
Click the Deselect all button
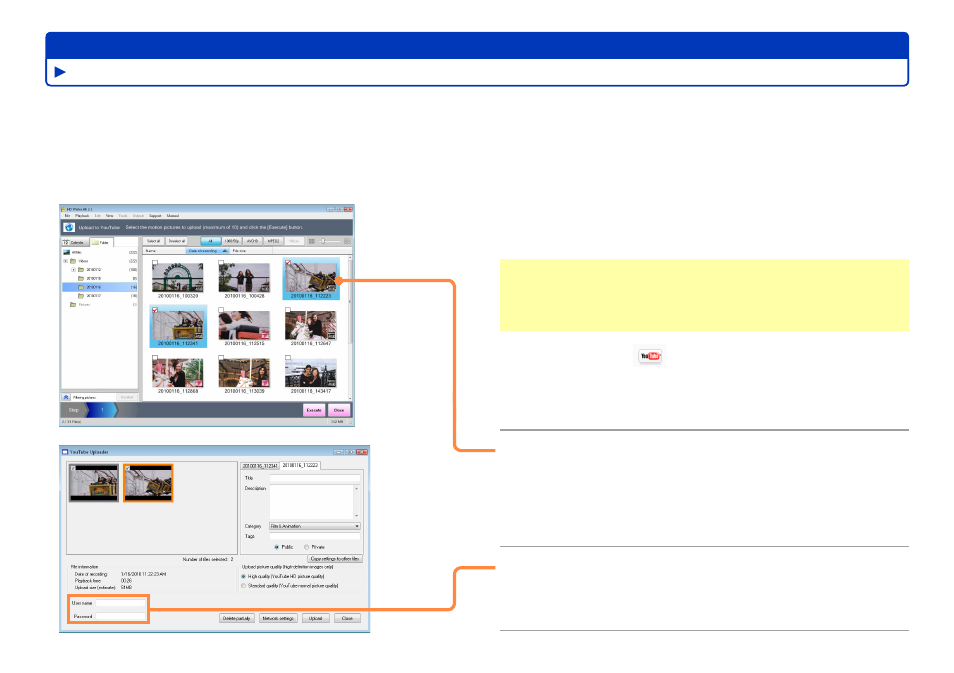[176, 242]
